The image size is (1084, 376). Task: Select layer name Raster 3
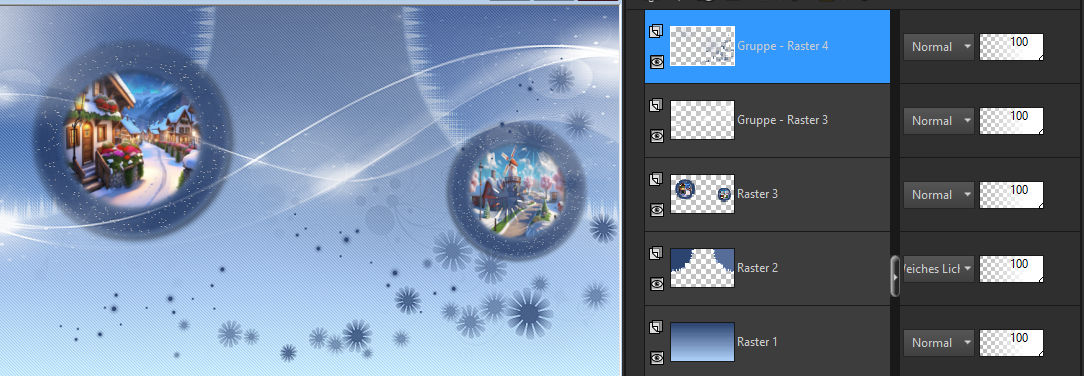tap(758, 194)
